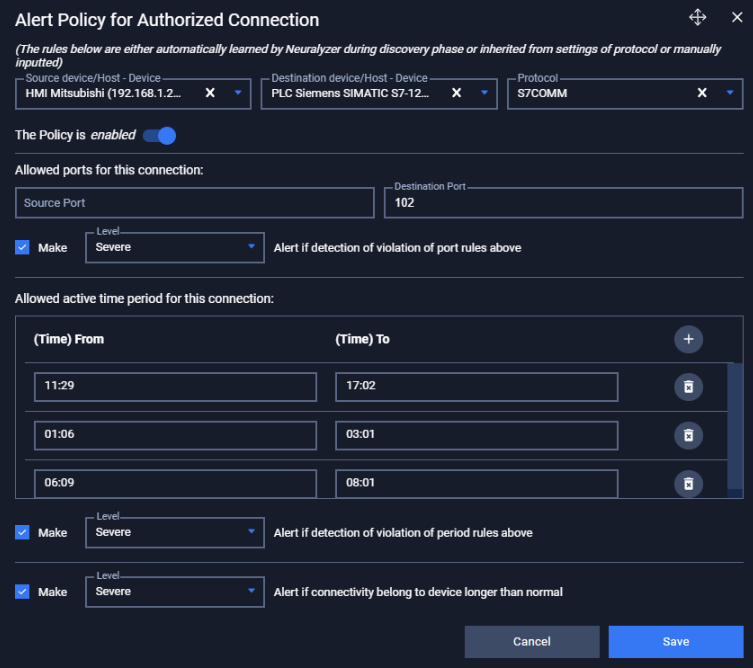
Task: Save the alert policy
Action: point(676,642)
